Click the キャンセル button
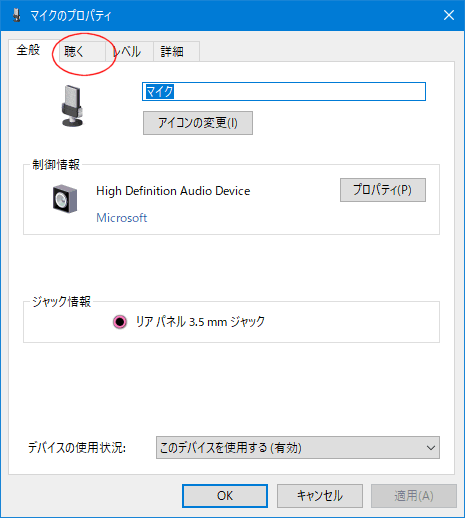The width and height of the screenshot is (465, 518). 320,496
